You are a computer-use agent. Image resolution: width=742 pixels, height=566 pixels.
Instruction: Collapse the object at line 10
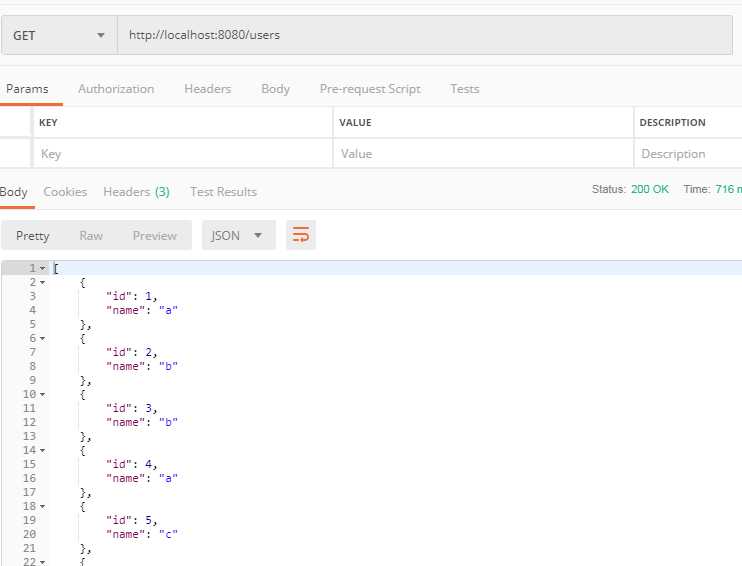(x=43, y=395)
